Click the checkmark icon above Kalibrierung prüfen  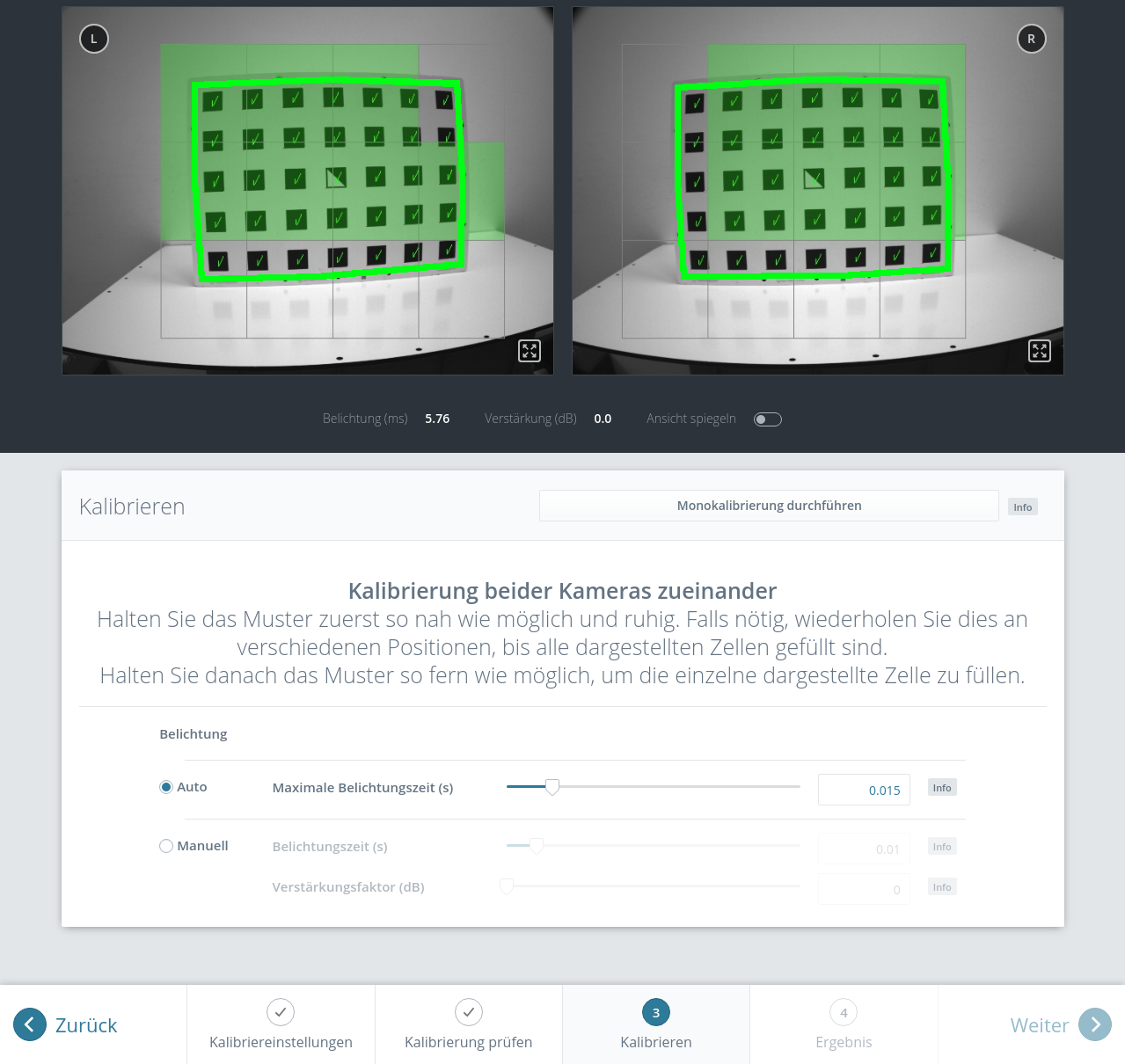[468, 1012]
